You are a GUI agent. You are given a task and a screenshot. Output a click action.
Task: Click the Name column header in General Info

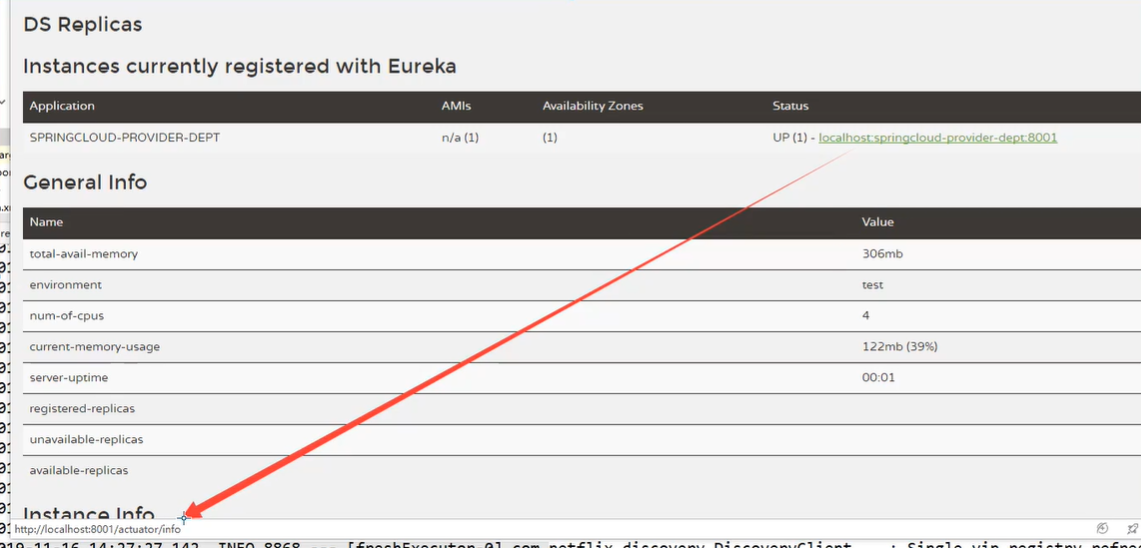pos(46,222)
